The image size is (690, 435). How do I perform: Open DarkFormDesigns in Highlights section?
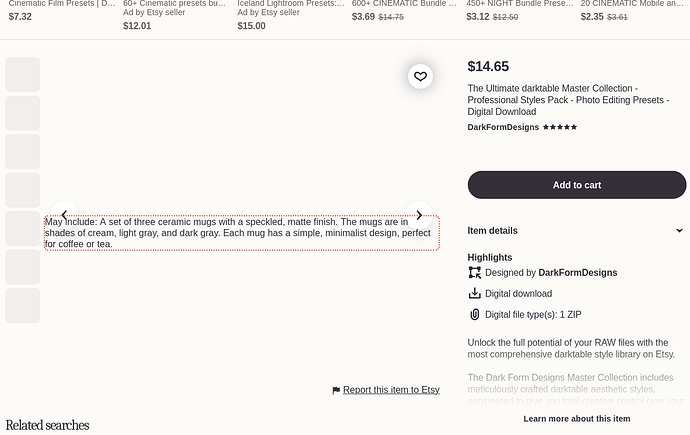point(577,273)
